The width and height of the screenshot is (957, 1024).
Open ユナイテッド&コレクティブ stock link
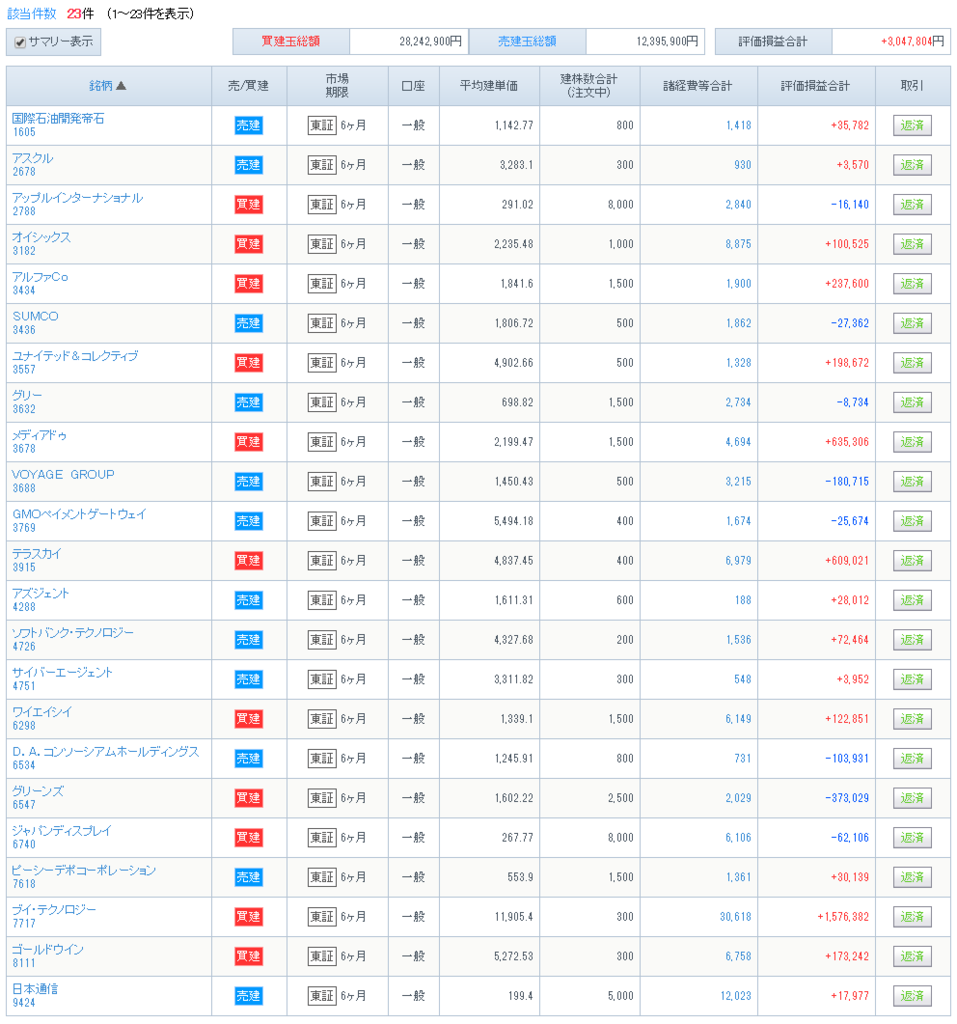(75, 355)
